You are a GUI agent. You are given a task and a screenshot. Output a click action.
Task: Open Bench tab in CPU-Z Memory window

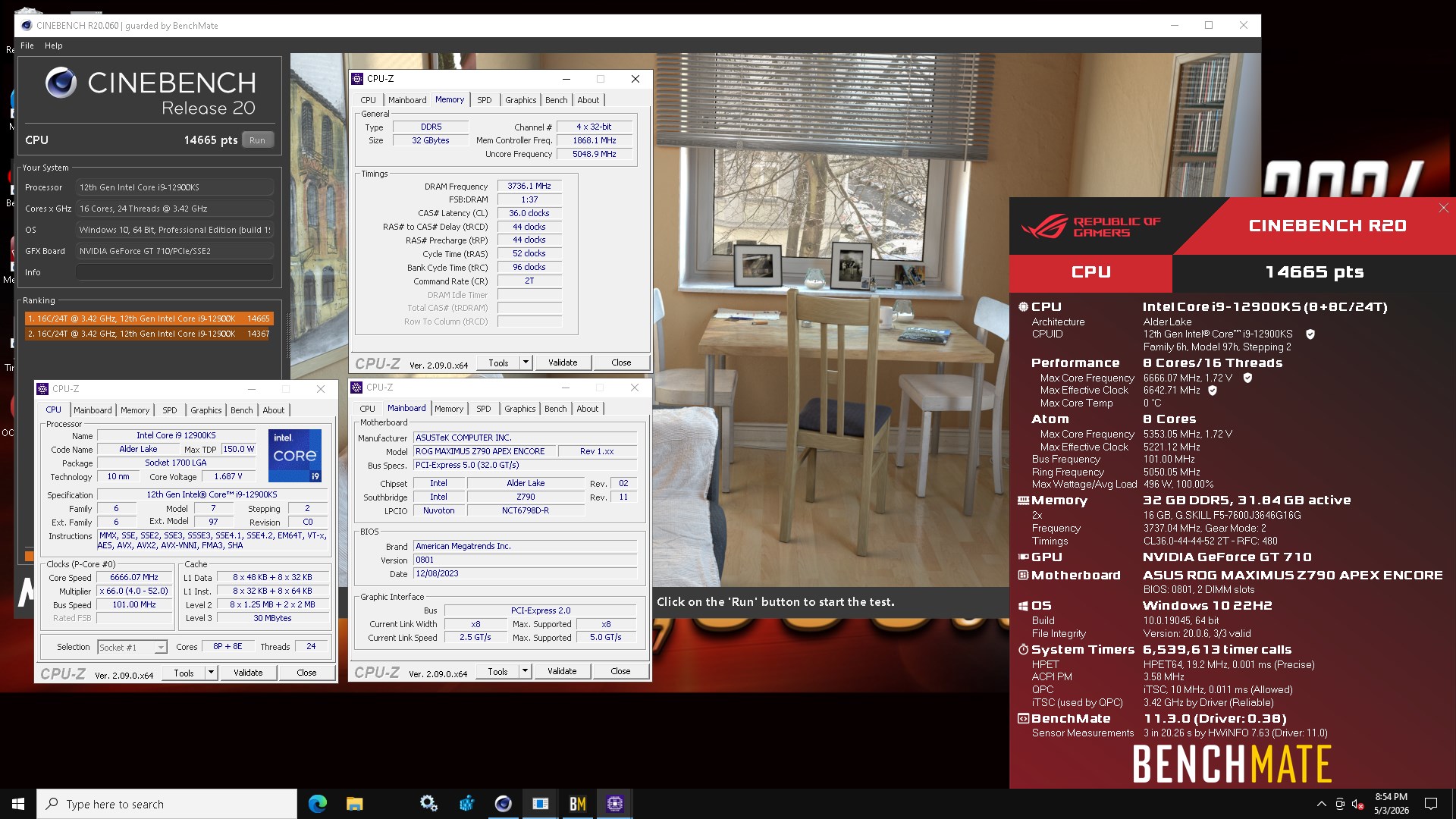(556, 100)
